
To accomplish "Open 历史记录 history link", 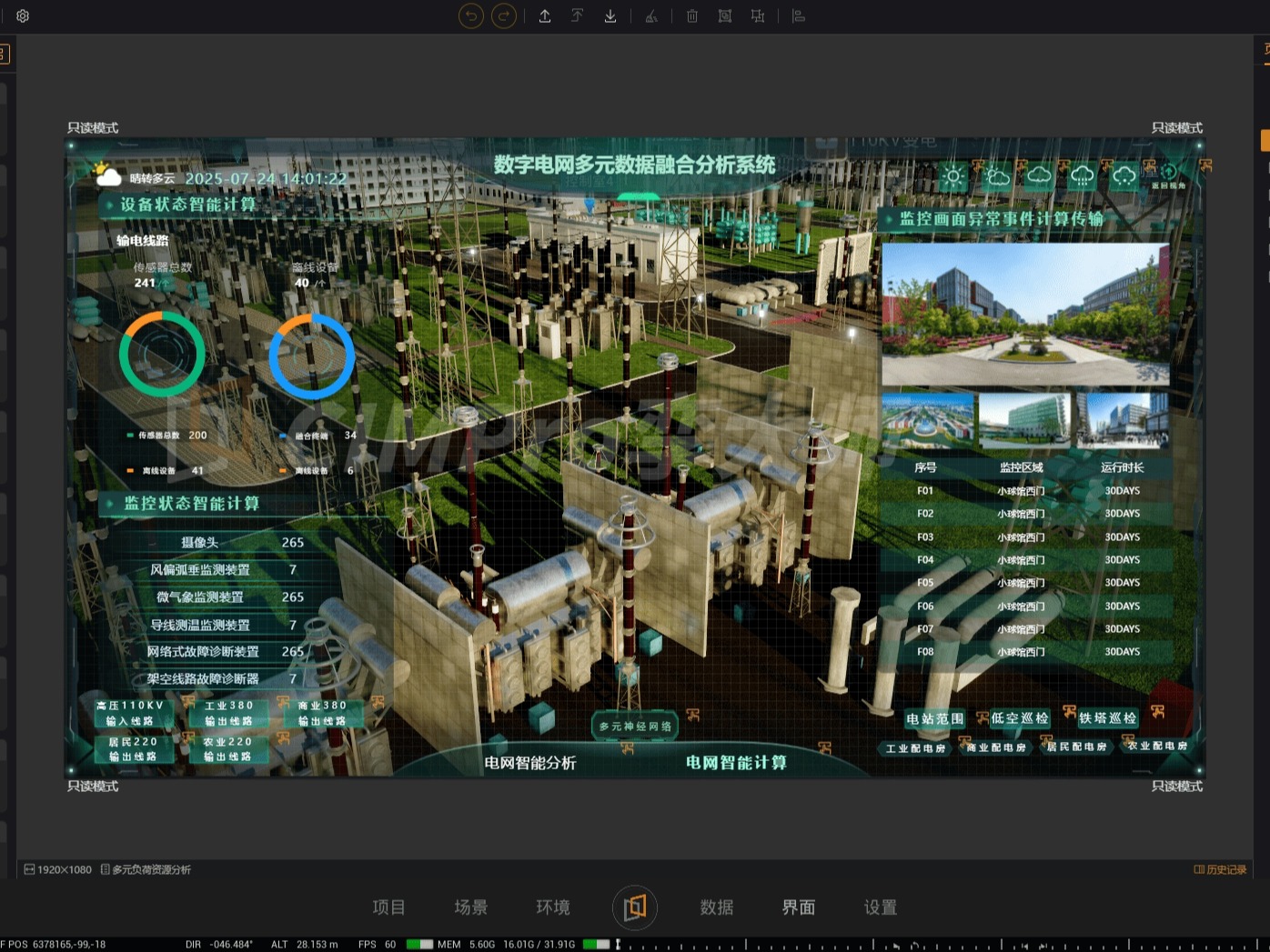I will click(x=1220, y=869).
